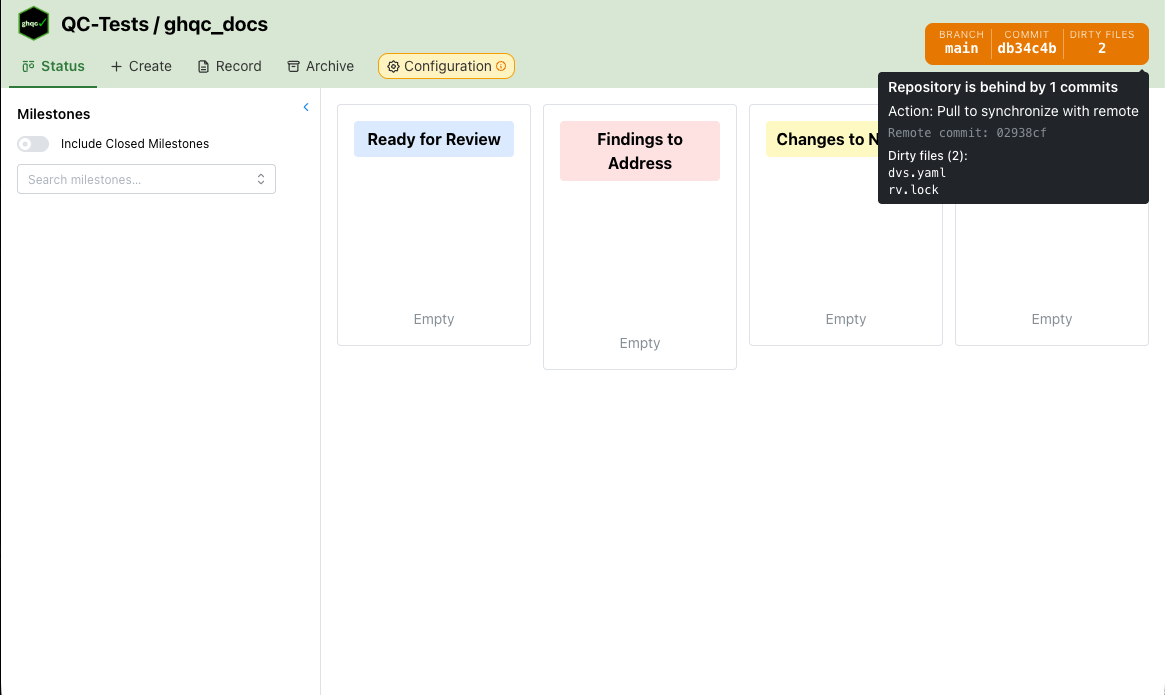The width and height of the screenshot is (1165, 695).
Task: Click the Configuration button
Action: (447, 67)
